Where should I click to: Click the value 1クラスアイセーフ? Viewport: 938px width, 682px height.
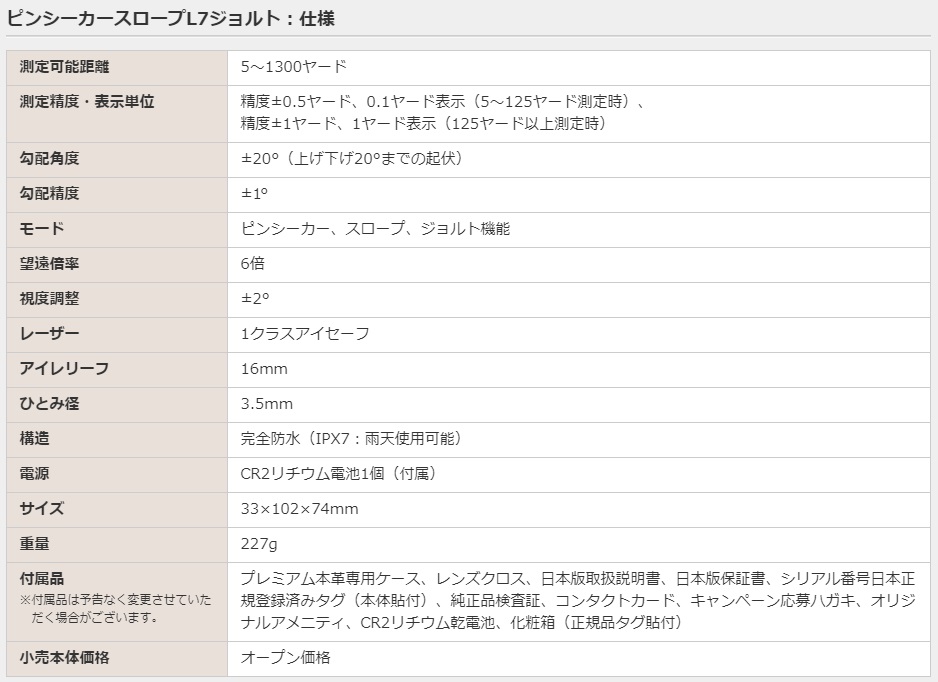click(305, 333)
